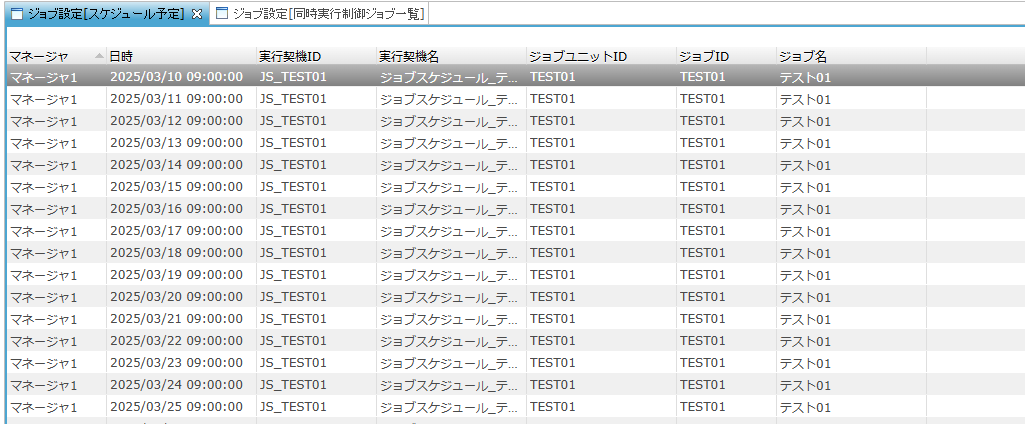The width and height of the screenshot is (1025, 424).
Task: Select the schedule row for 2025/03/17
Action: (176, 231)
